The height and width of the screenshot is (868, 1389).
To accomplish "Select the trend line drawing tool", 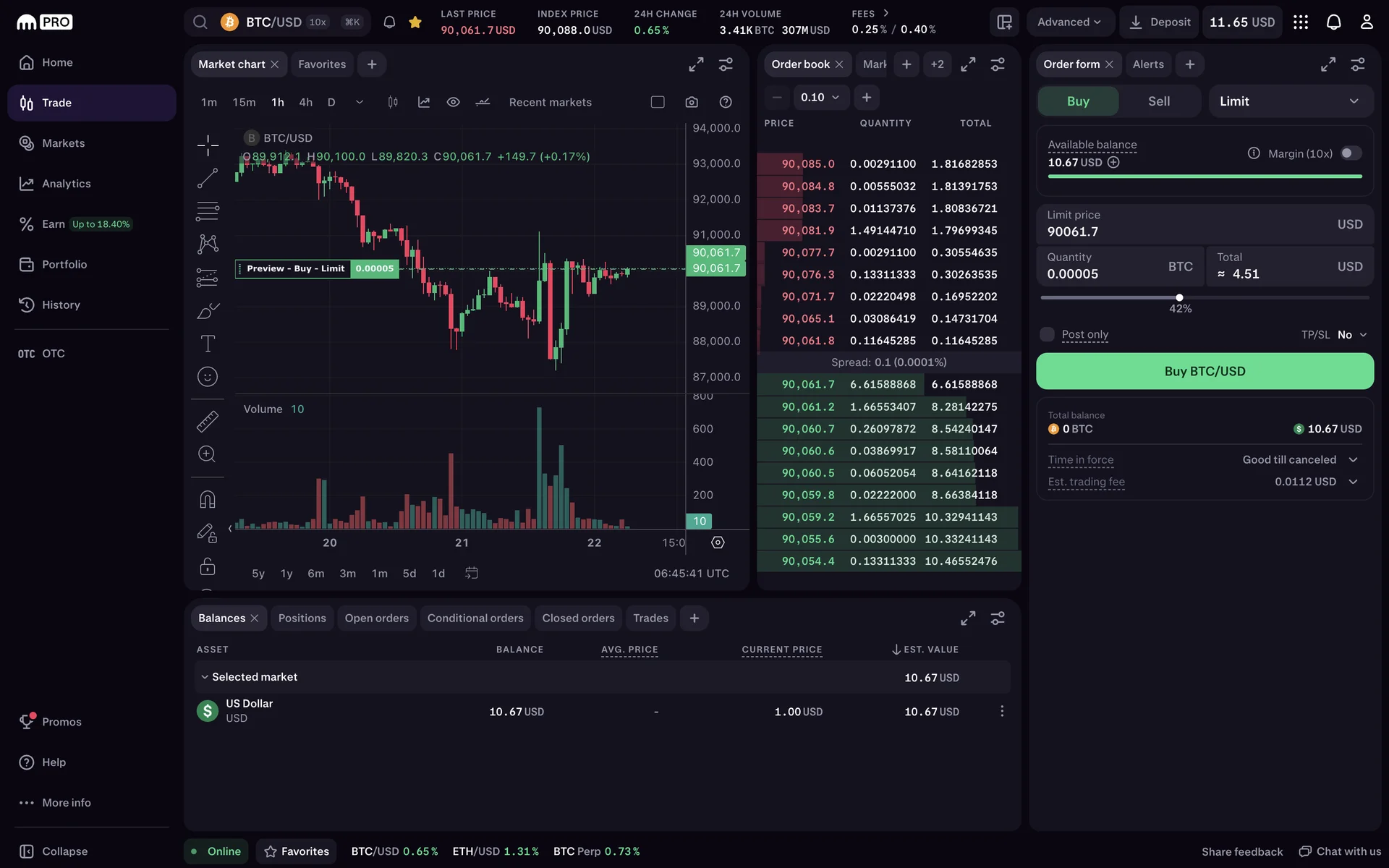I will tap(208, 178).
